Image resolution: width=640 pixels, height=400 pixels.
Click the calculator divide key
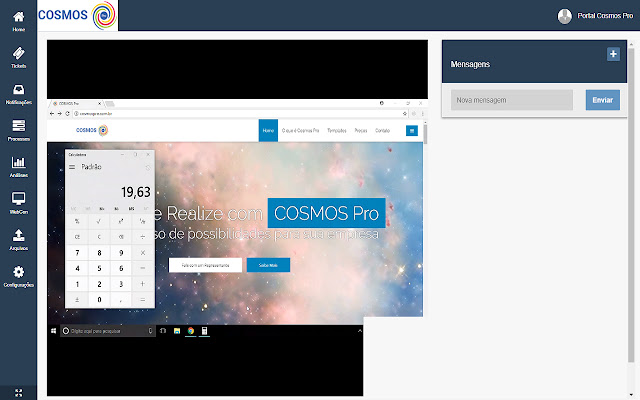[142, 237]
